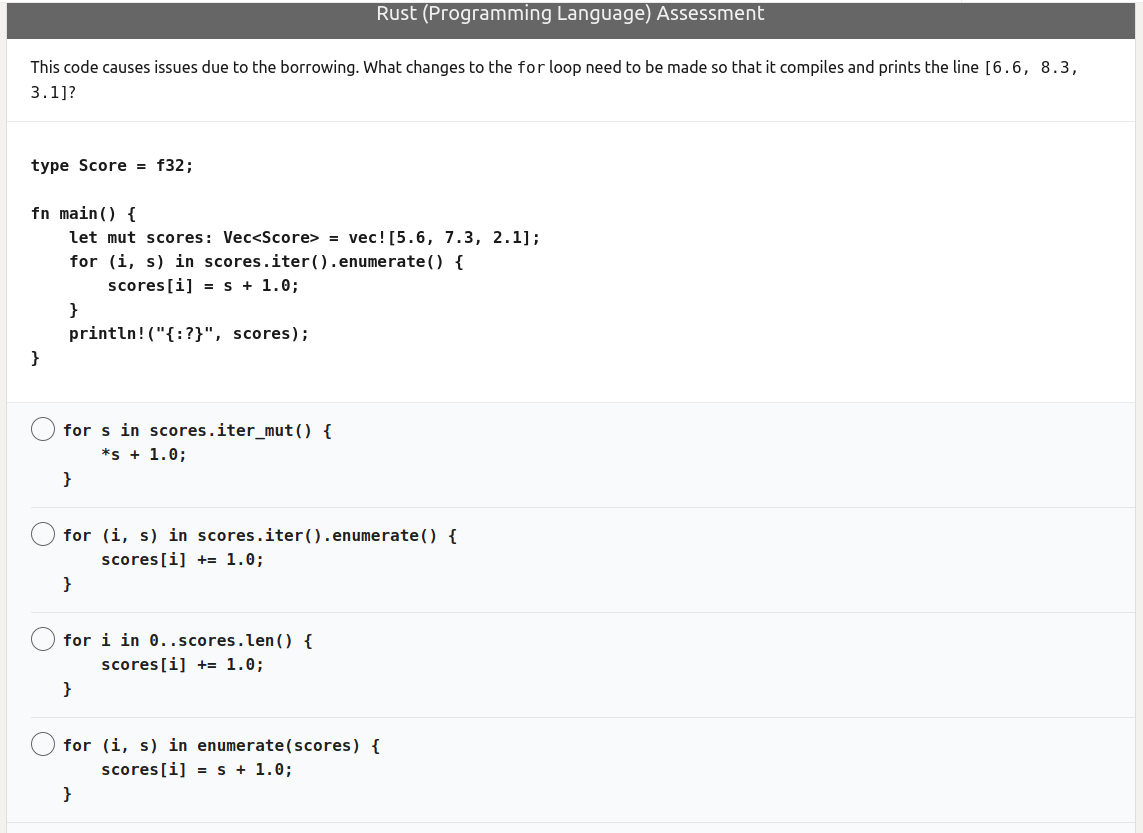Click the 'type Score = f32;' code line
1143x833 pixels.
point(112,165)
